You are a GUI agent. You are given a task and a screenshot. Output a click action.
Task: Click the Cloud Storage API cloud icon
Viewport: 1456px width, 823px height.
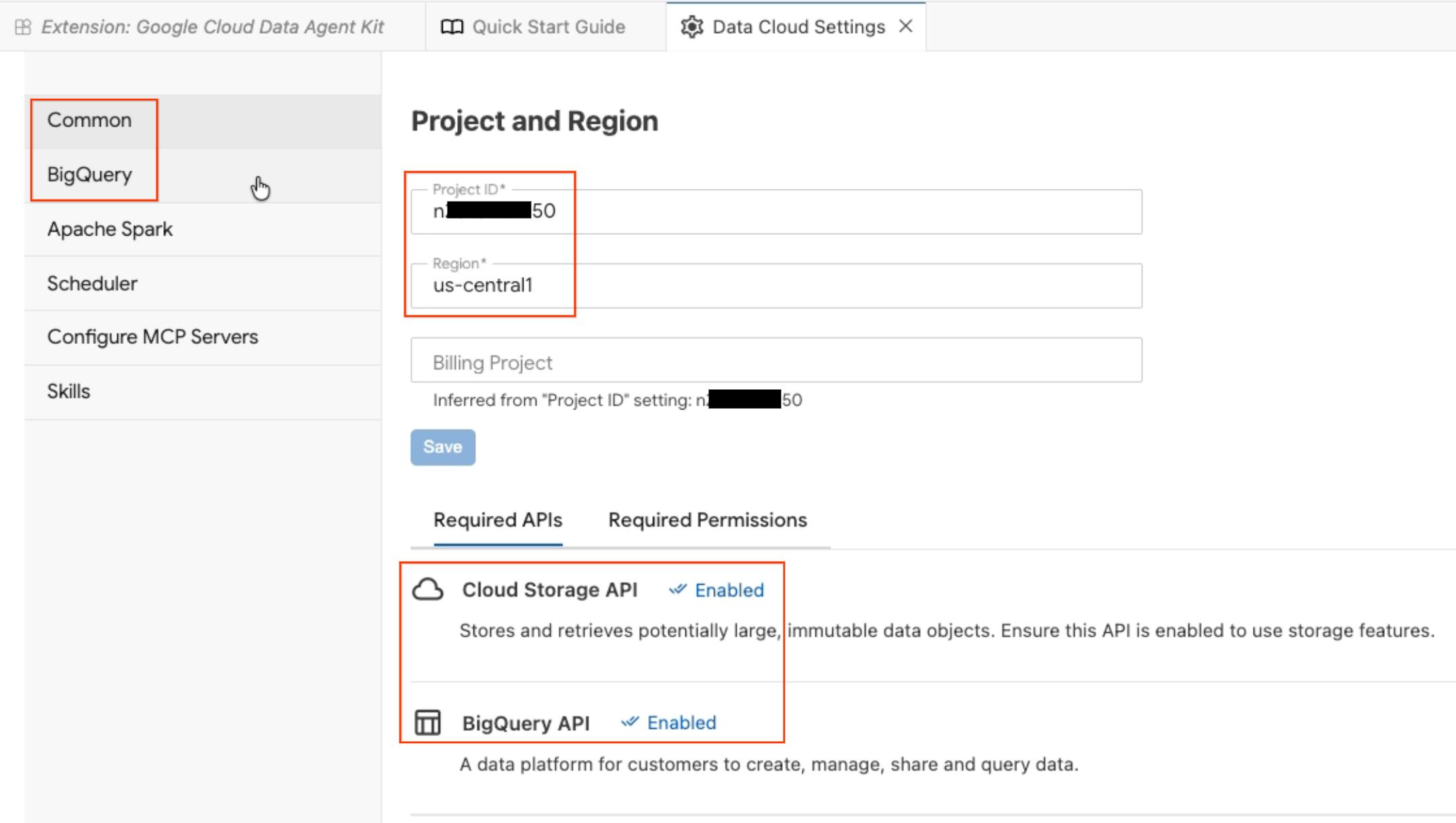428,590
